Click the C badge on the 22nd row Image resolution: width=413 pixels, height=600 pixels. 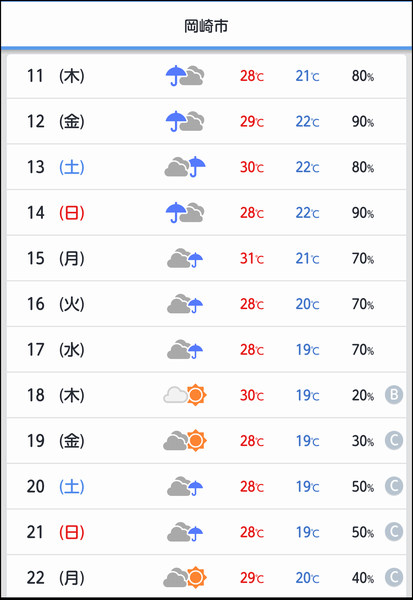[394, 577]
